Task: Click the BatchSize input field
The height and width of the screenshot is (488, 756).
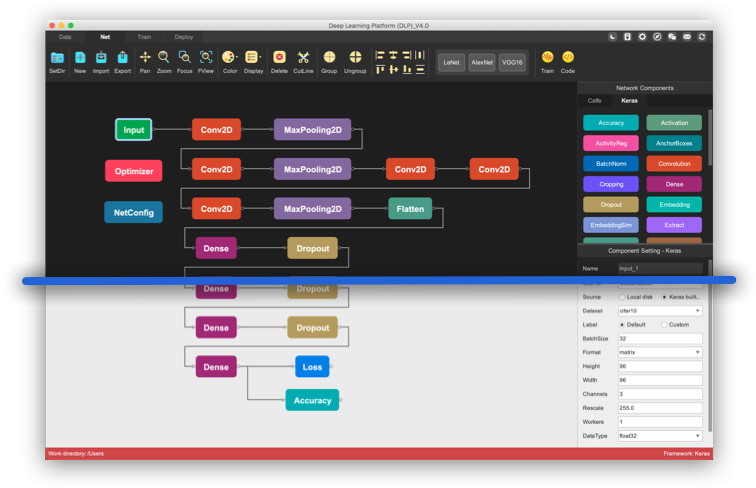Action: tap(660, 339)
